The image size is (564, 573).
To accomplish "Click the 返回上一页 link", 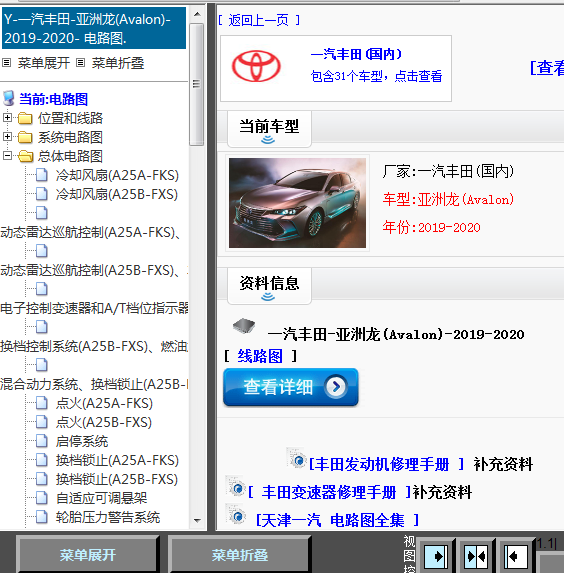I will coord(259,20).
